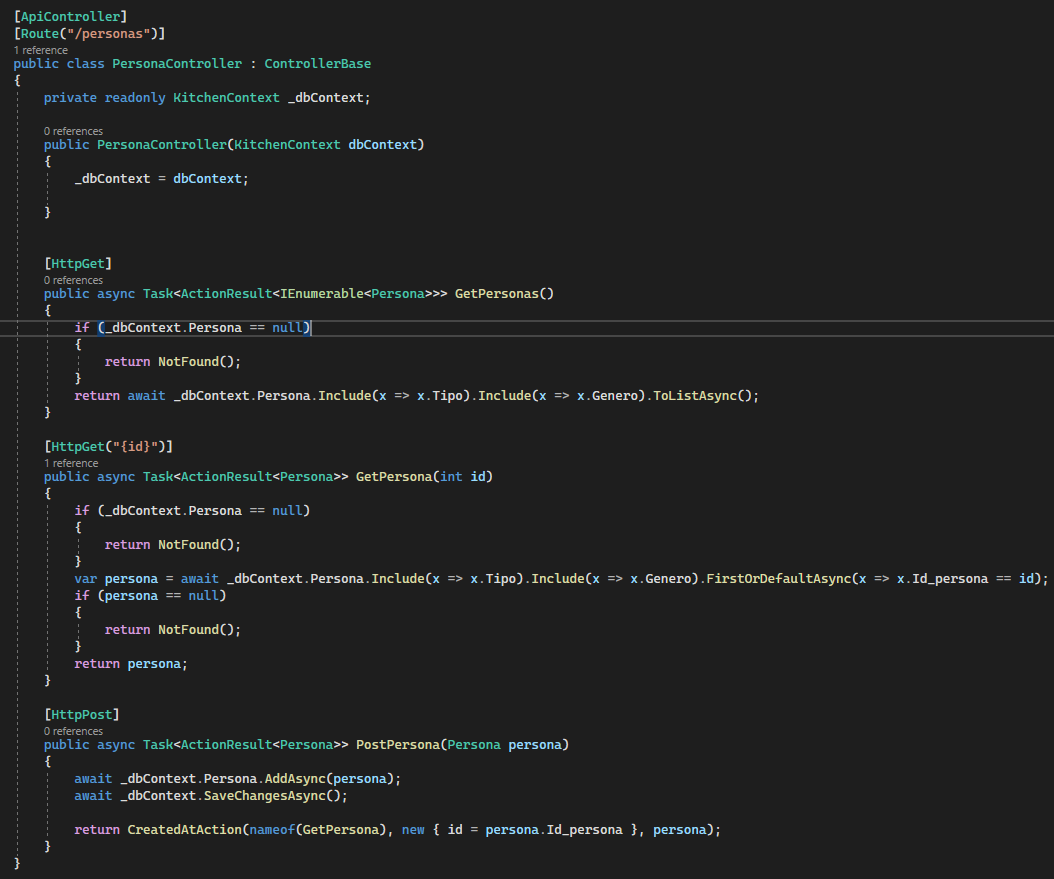Click the new keyword in CreatedAtAction line
Image resolution: width=1054 pixels, height=879 pixels.
pyautogui.click(x=413, y=830)
